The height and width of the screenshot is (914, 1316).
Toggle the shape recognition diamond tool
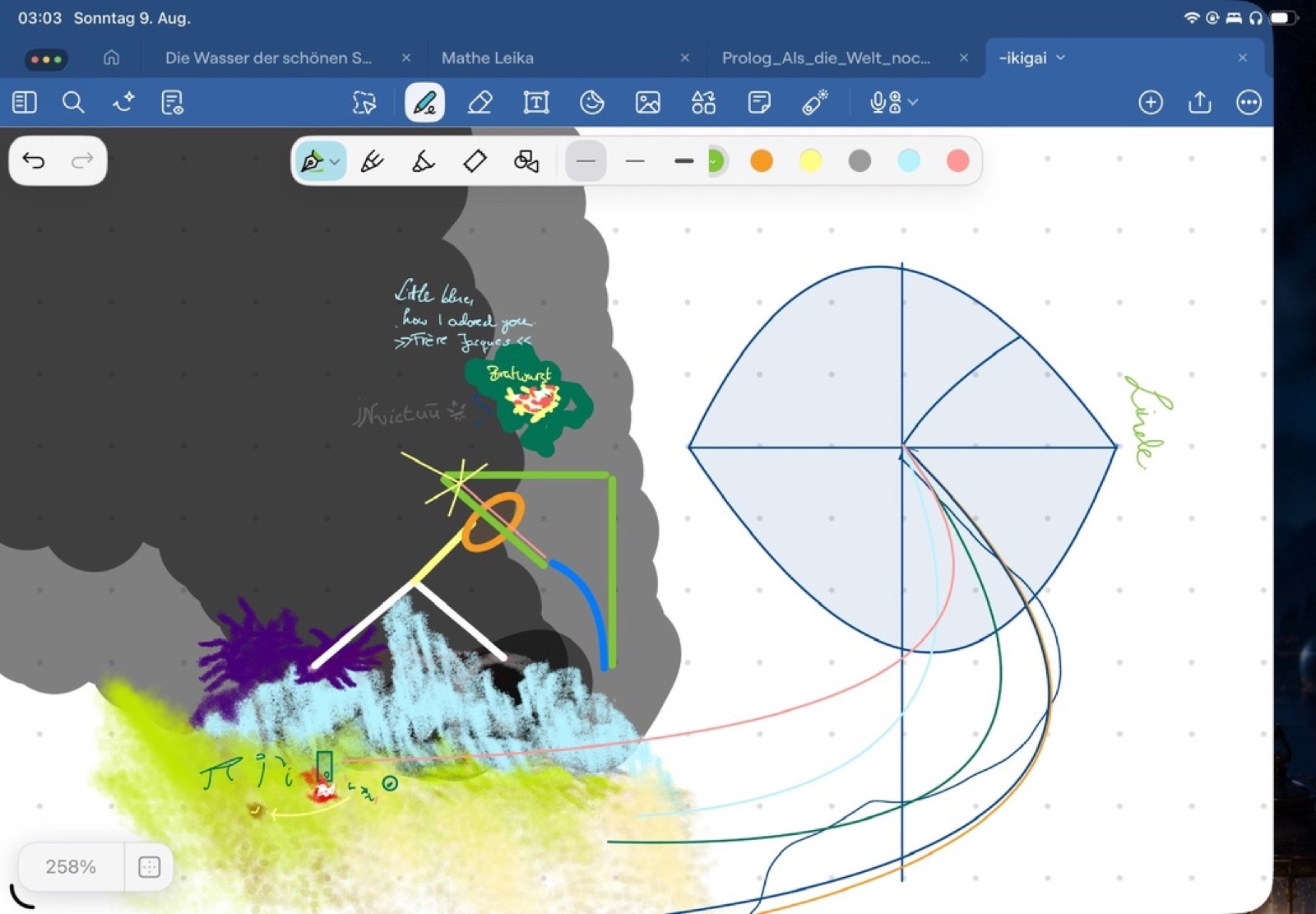pos(475,160)
